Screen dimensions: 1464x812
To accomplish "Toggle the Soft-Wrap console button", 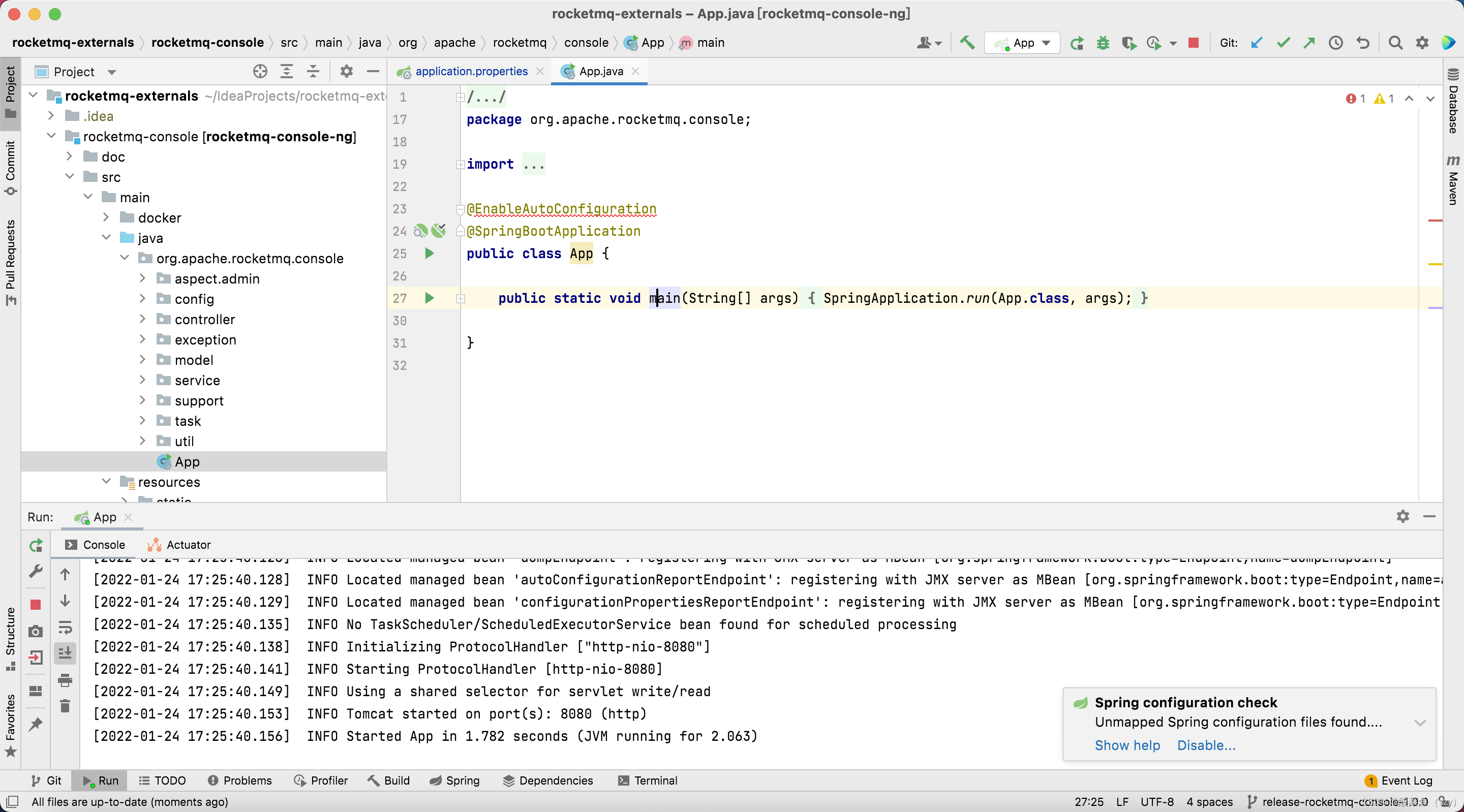I will coord(65,628).
